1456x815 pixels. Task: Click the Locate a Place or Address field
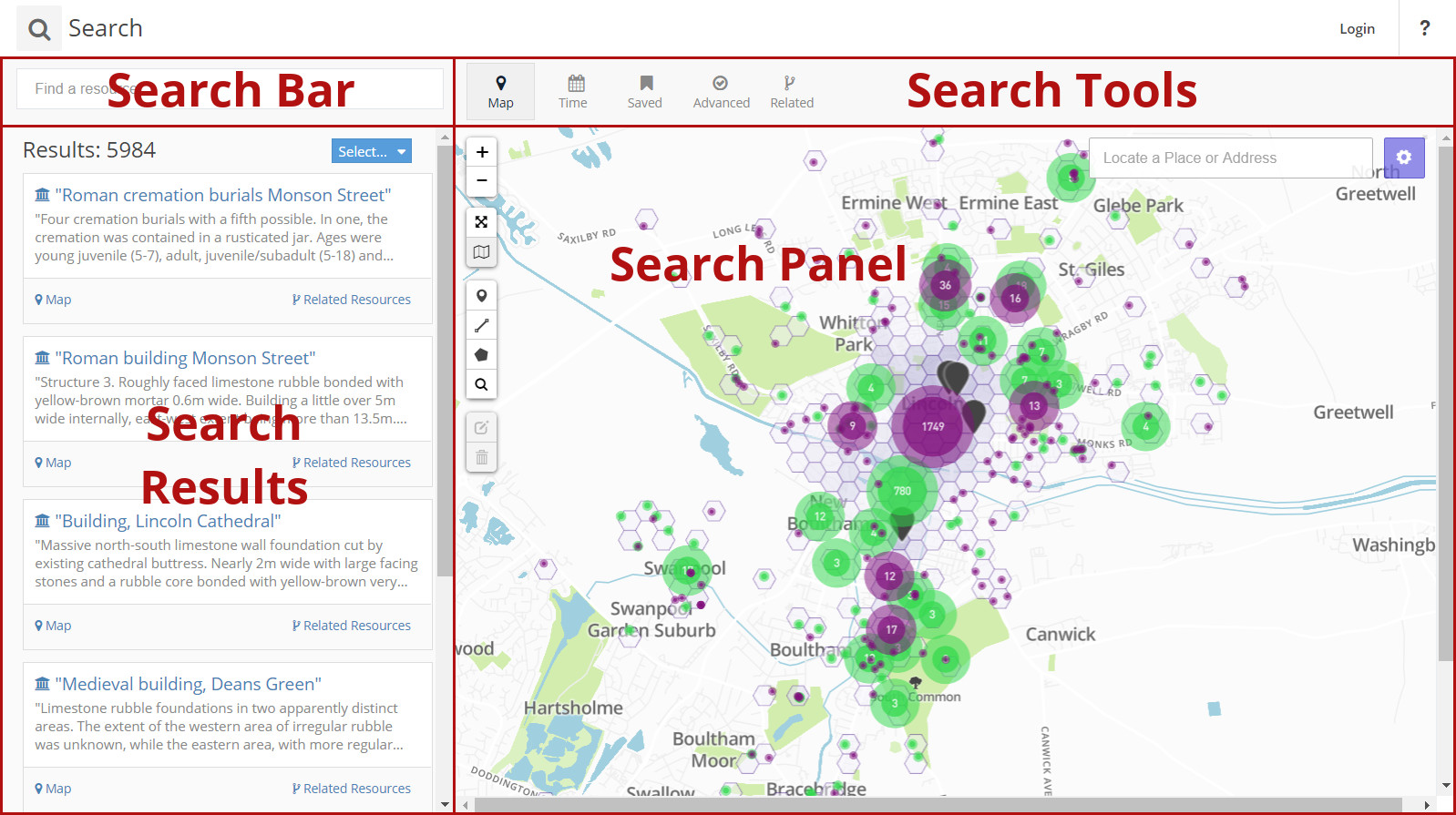click(1230, 158)
